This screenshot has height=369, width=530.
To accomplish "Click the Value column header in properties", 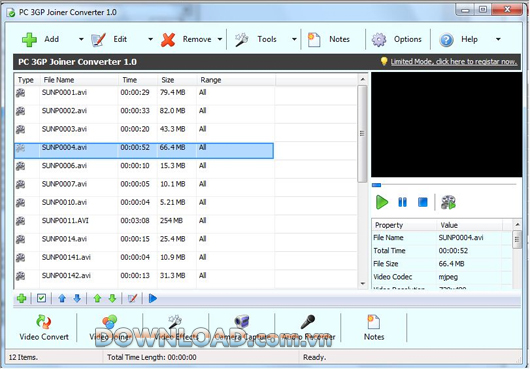I will coord(470,225).
